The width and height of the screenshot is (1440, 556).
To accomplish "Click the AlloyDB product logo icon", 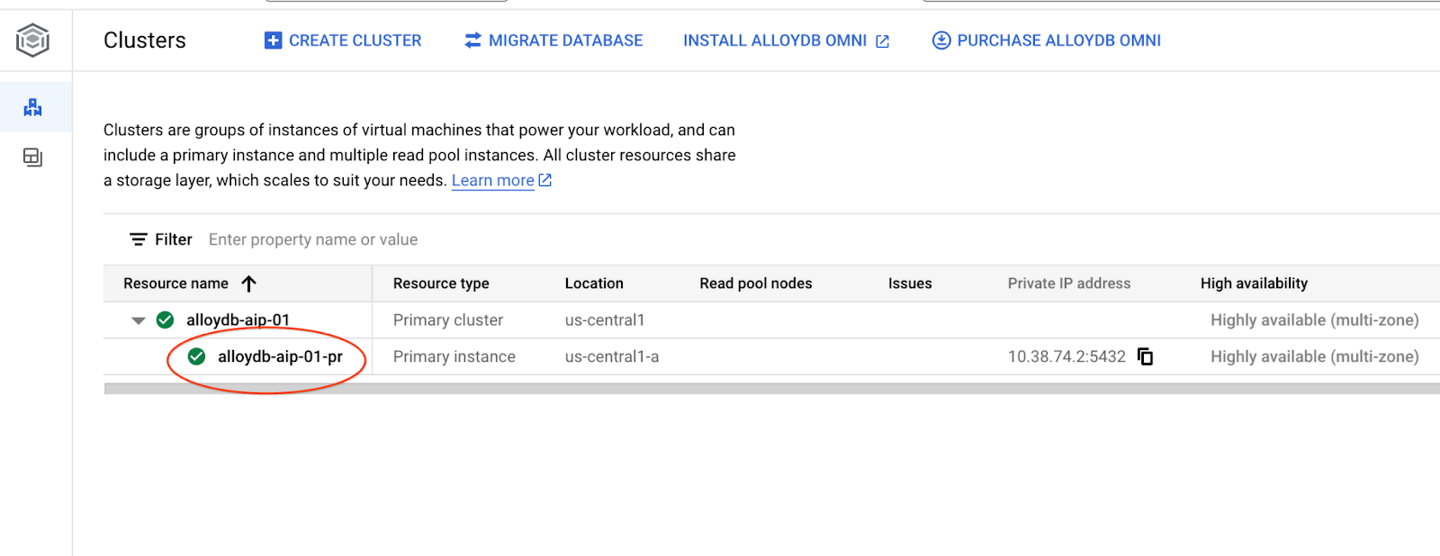I will tap(33, 41).
